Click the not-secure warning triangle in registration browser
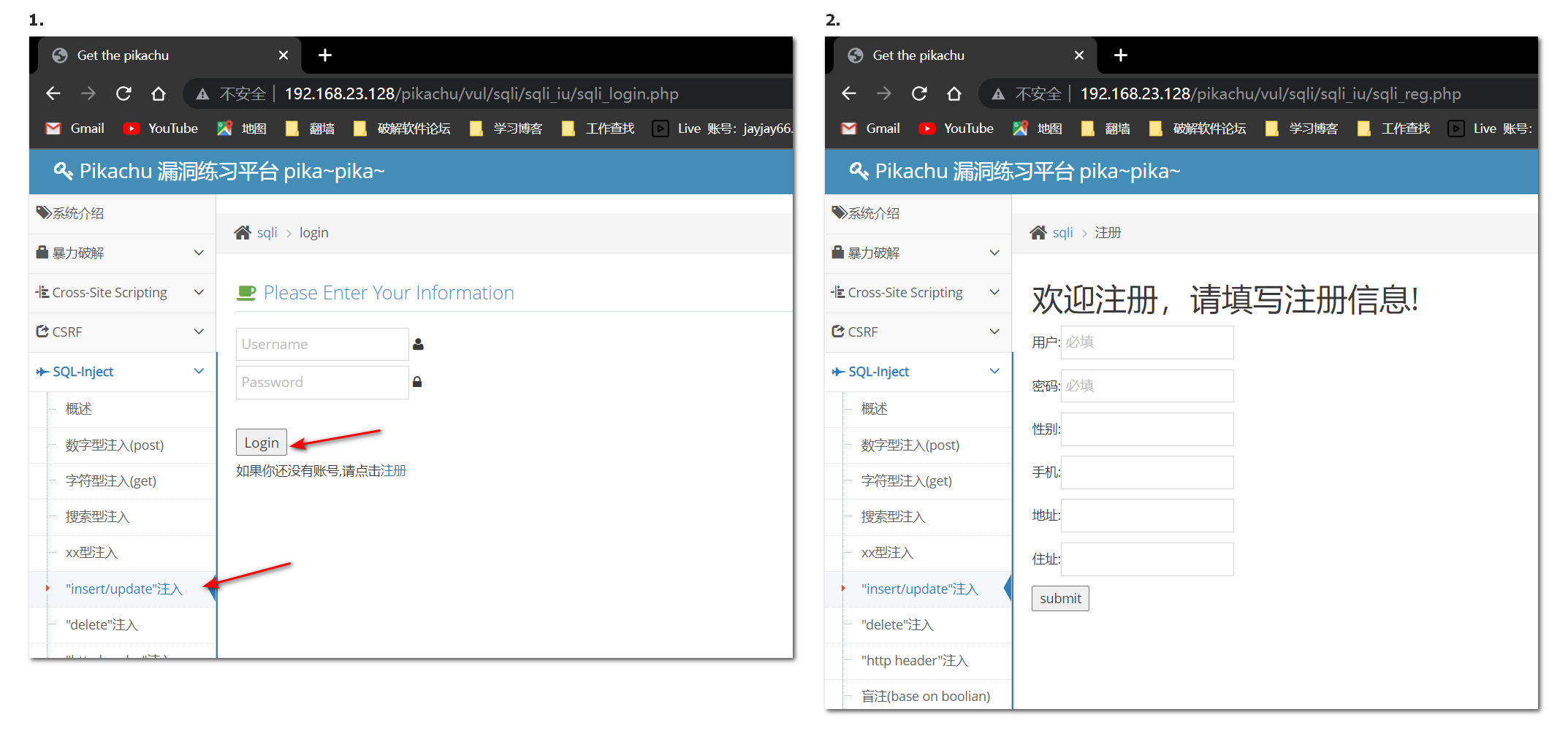Viewport: 1568px width, 739px height. 998,94
